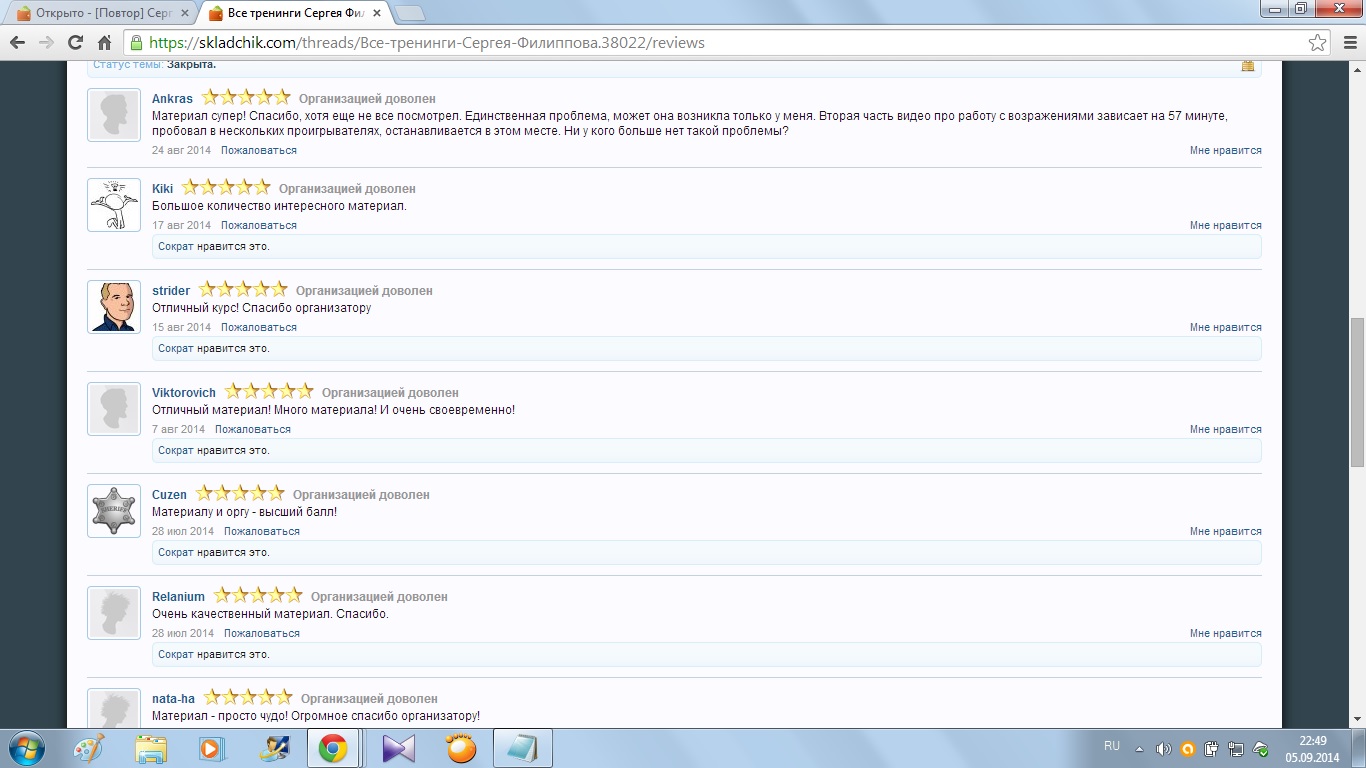The height and width of the screenshot is (768, 1366).
Task: Open Kiki's profile link
Action: tap(162, 189)
